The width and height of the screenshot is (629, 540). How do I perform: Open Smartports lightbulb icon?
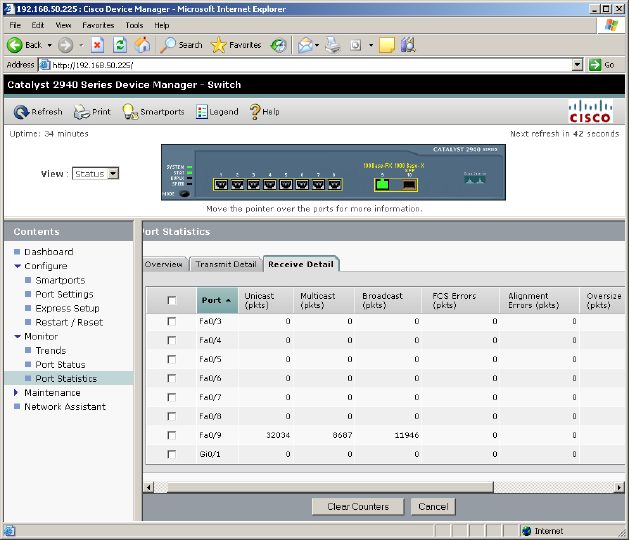(x=130, y=112)
